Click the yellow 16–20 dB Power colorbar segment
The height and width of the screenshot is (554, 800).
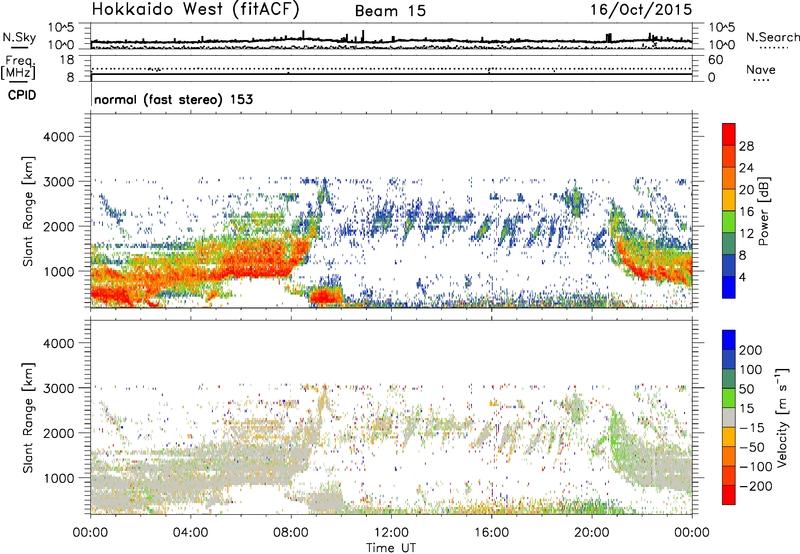click(x=729, y=200)
